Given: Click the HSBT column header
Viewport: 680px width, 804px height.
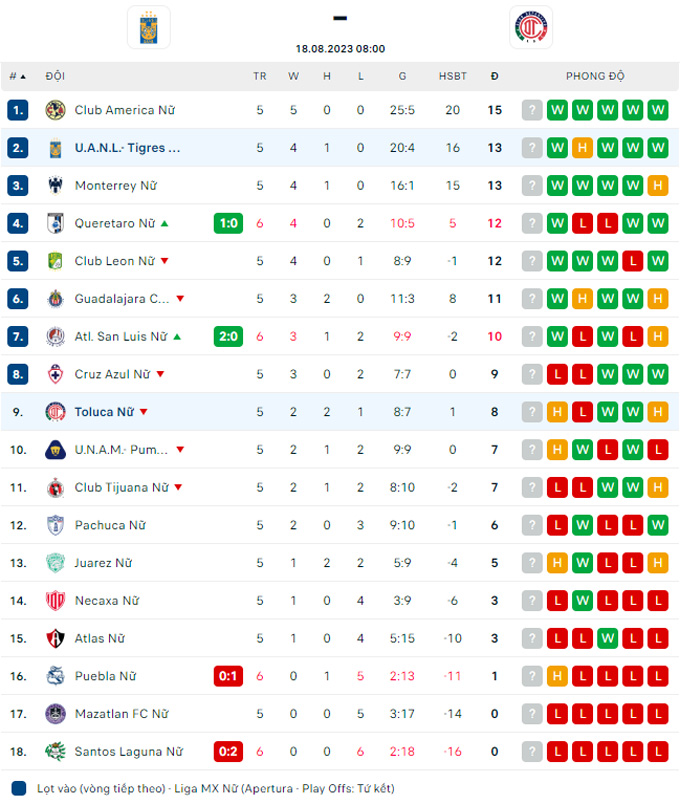Looking at the screenshot, I should pyautogui.click(x=453, y=75).
